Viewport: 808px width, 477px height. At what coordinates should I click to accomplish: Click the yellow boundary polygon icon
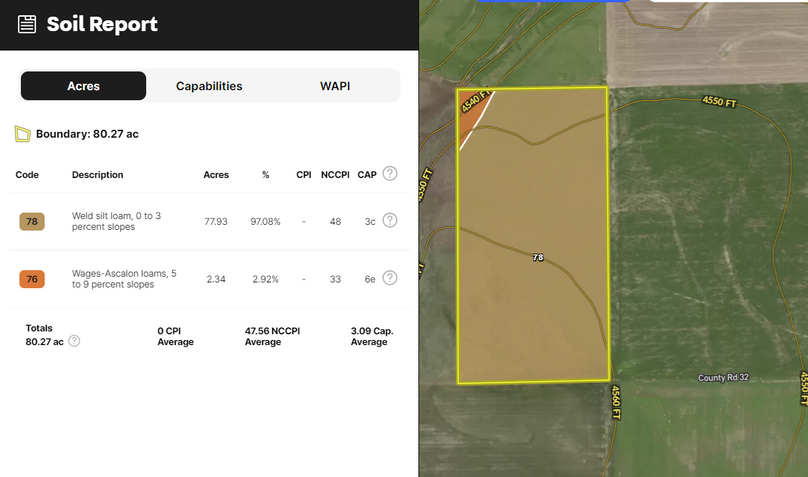point(22,133)
